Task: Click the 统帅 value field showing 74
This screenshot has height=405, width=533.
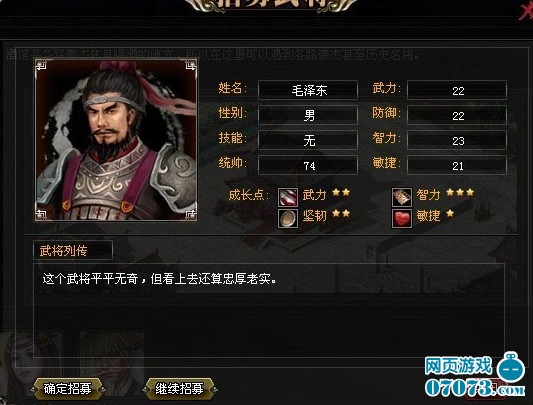Action: [x=308, y=165]
